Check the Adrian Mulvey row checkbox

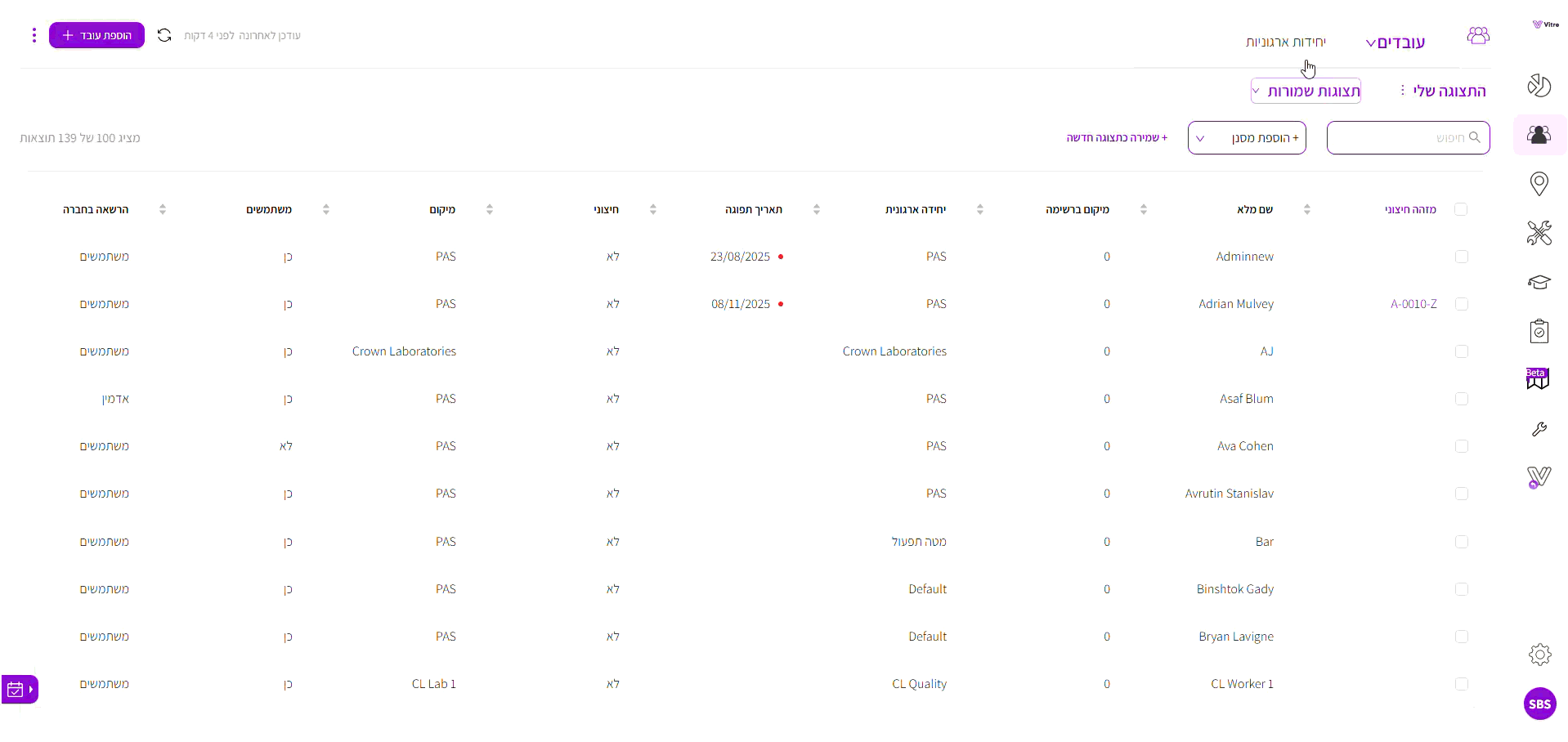(x=1462, y=304)
